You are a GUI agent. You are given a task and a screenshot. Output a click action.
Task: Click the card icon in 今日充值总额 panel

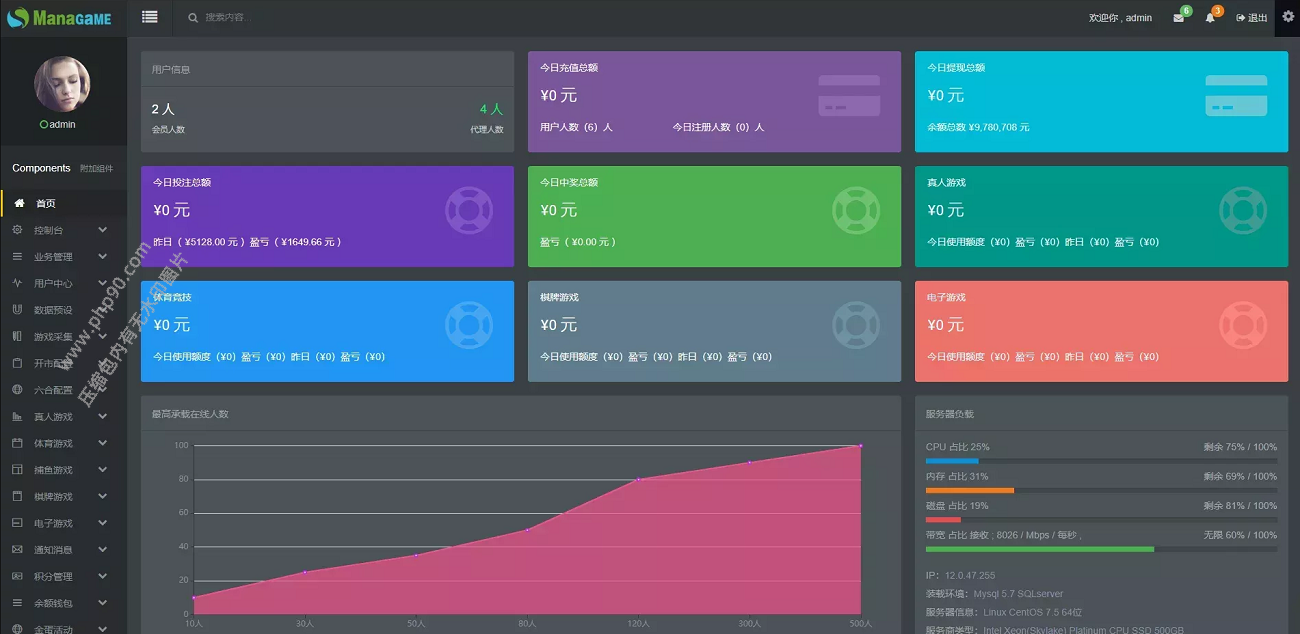(849, 95)
